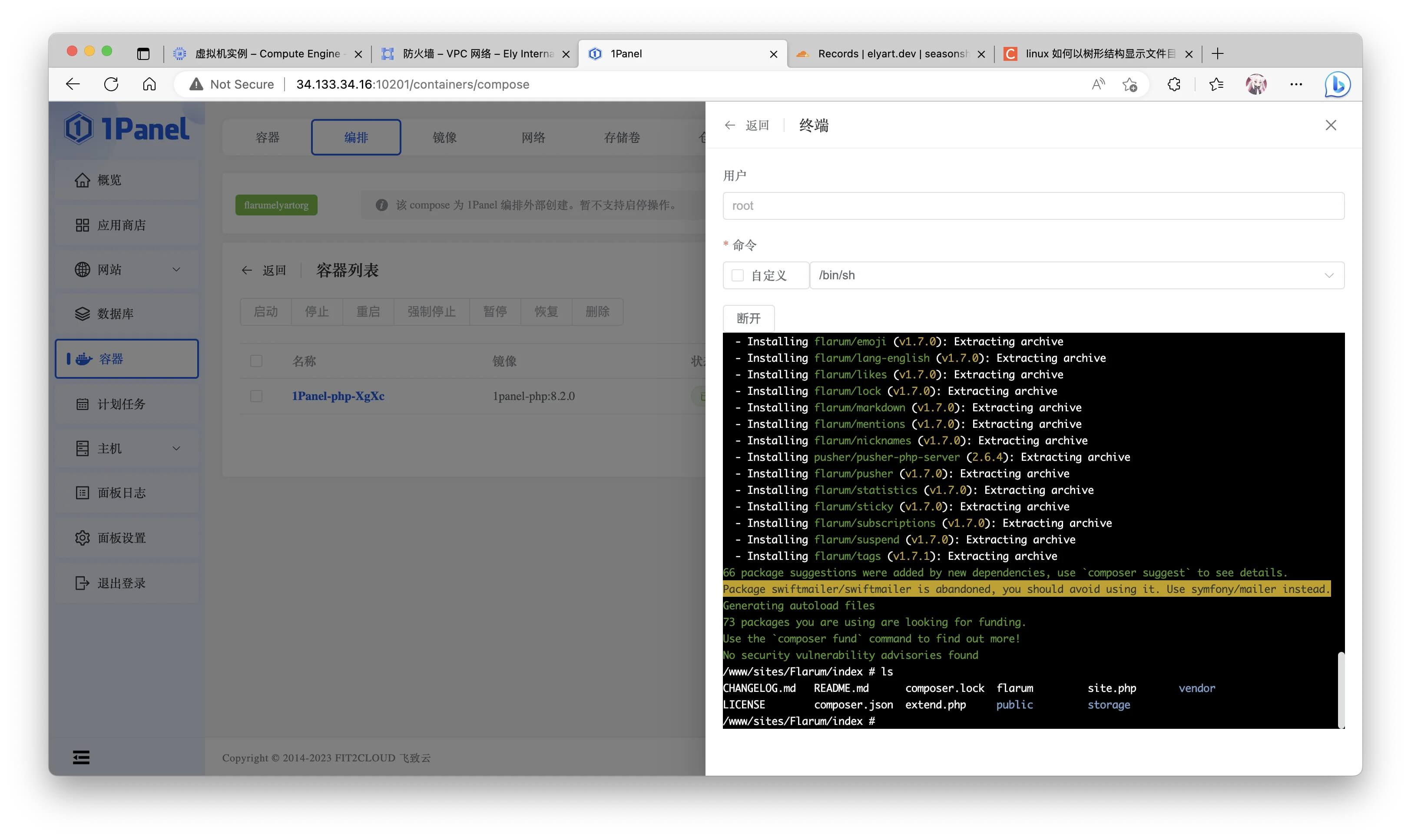Click the user profile avatar
This screenshot has width=1411, height=840.
[1256, 84]
